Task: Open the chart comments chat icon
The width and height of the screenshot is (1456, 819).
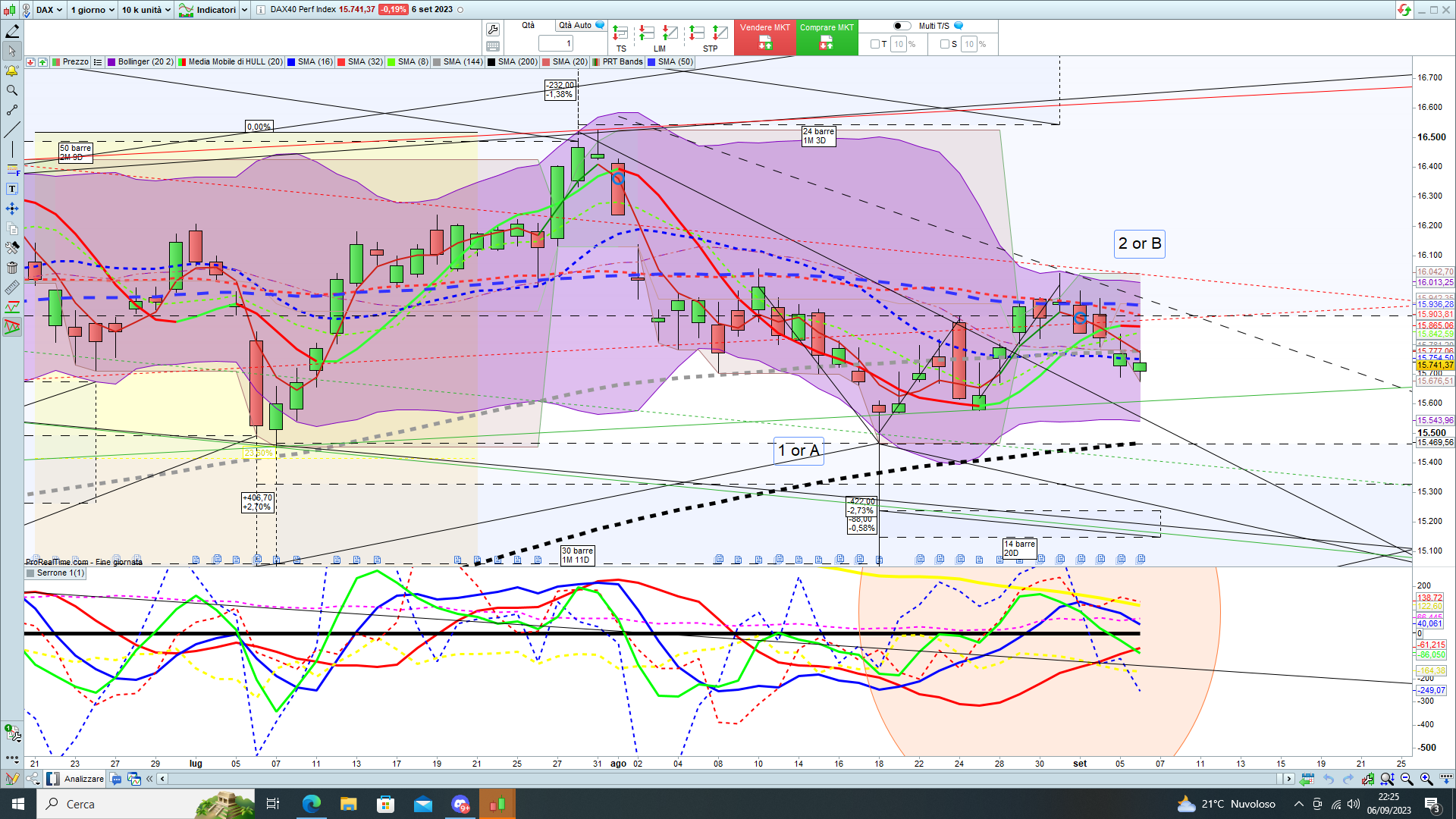Action: click(116, 779)
